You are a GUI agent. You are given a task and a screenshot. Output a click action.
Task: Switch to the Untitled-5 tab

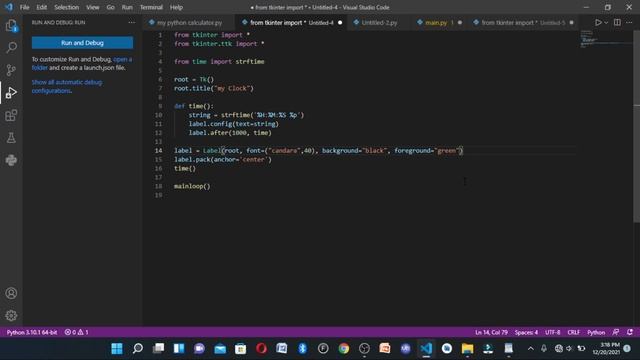click(523, 22)
